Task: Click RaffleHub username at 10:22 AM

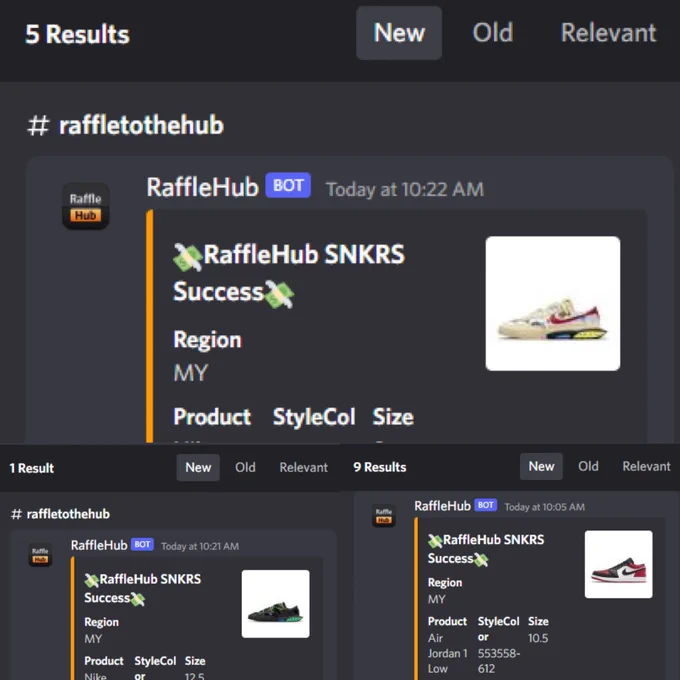Action: click(203, 187)
